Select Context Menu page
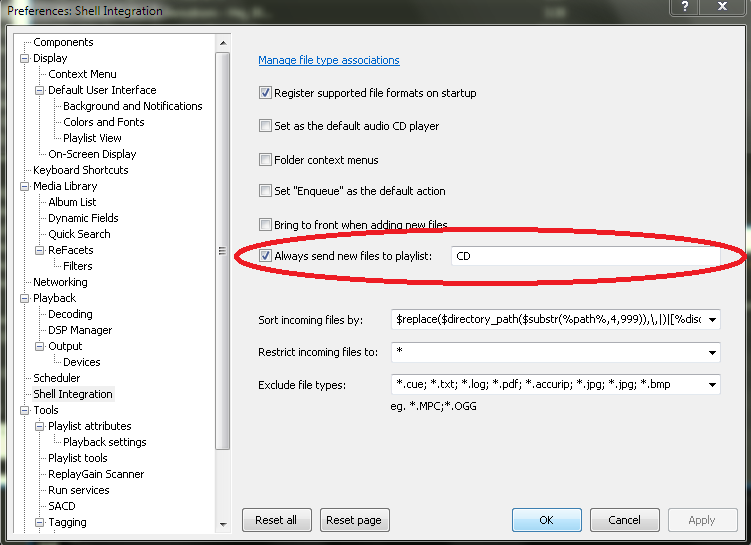The image size is (751, 545). 82,74
